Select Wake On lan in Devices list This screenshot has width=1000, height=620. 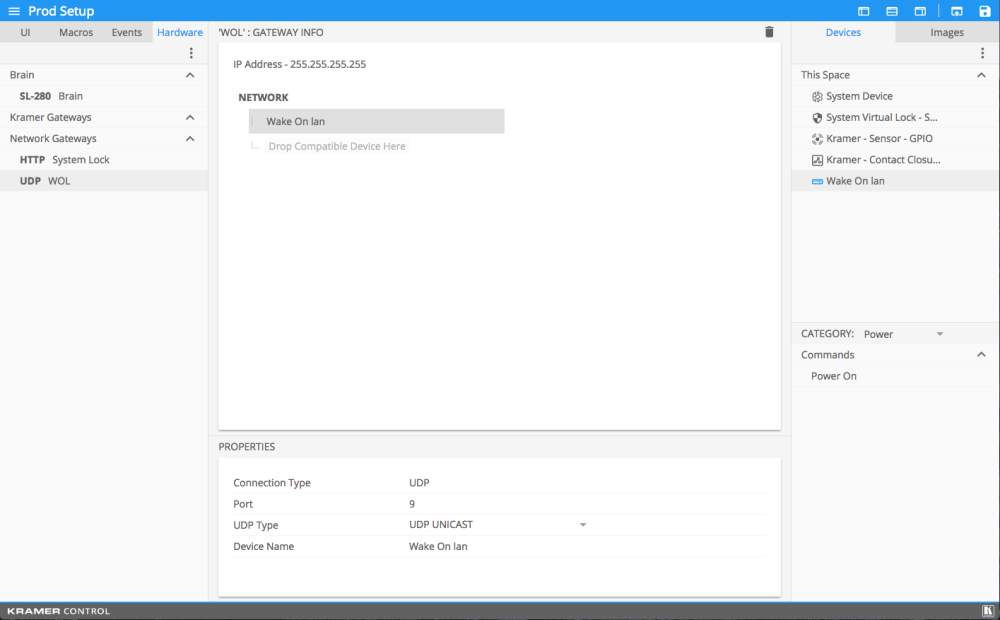(895, 181)
